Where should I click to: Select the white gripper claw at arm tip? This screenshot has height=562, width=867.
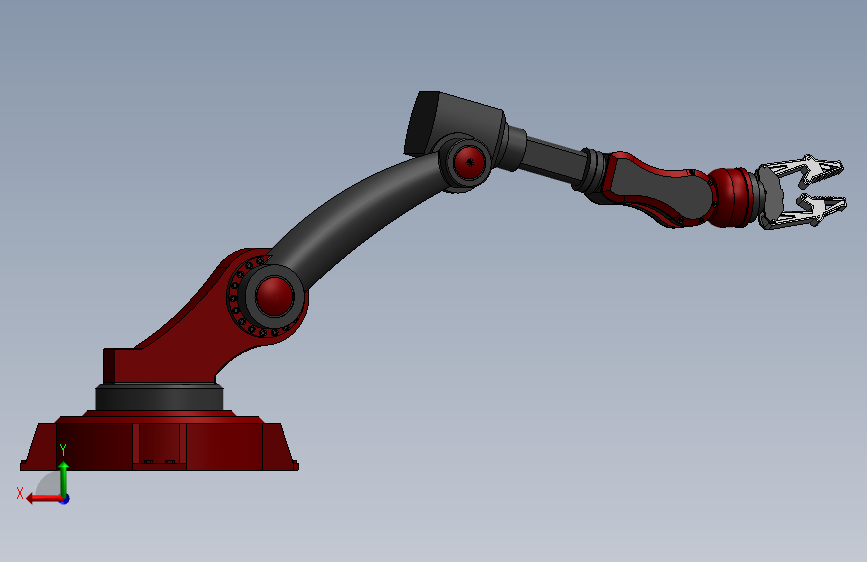pos(802,191)
